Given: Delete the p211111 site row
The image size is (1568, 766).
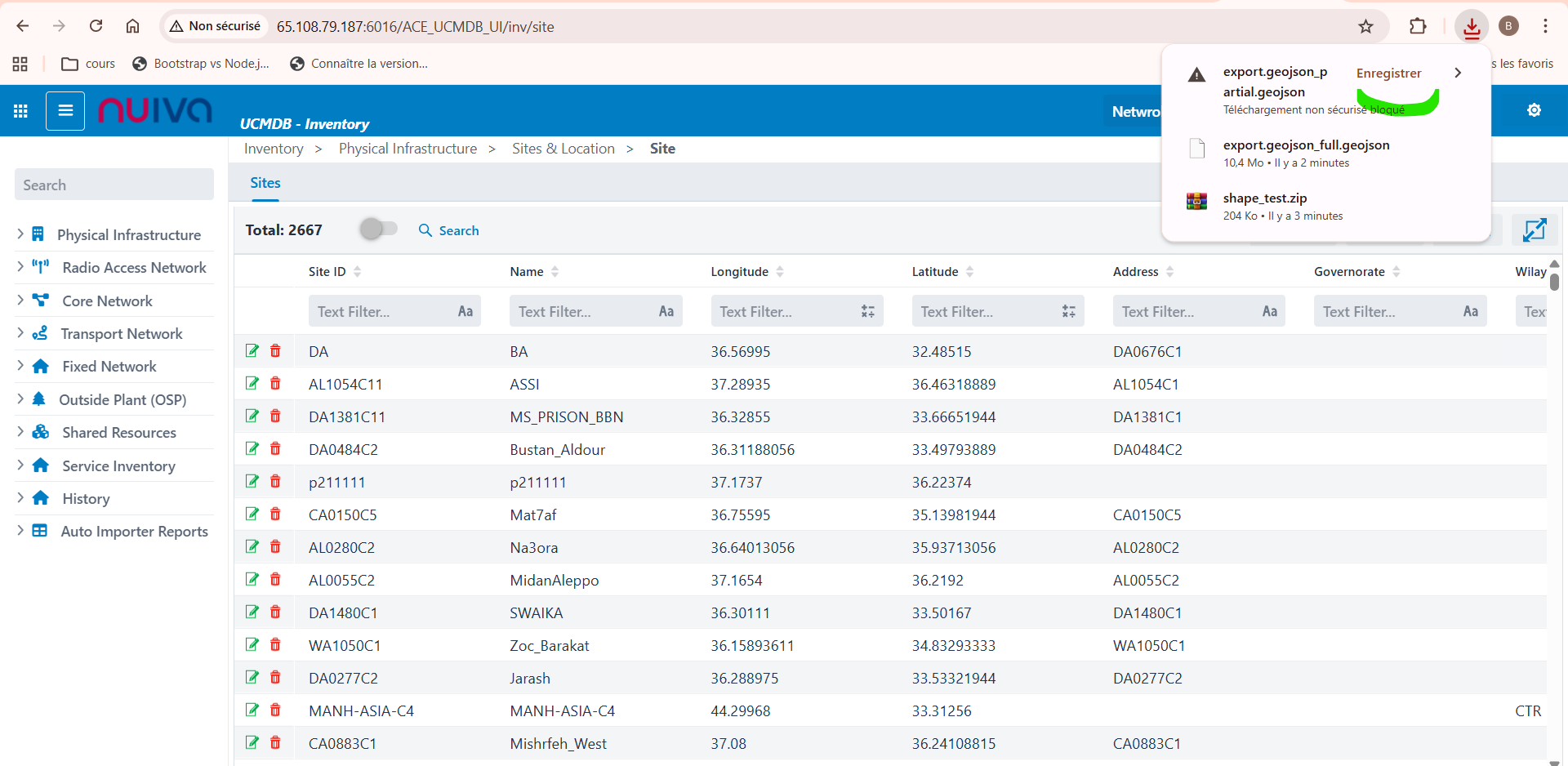Looking at the screenshot, I should (x=275, y=482).
